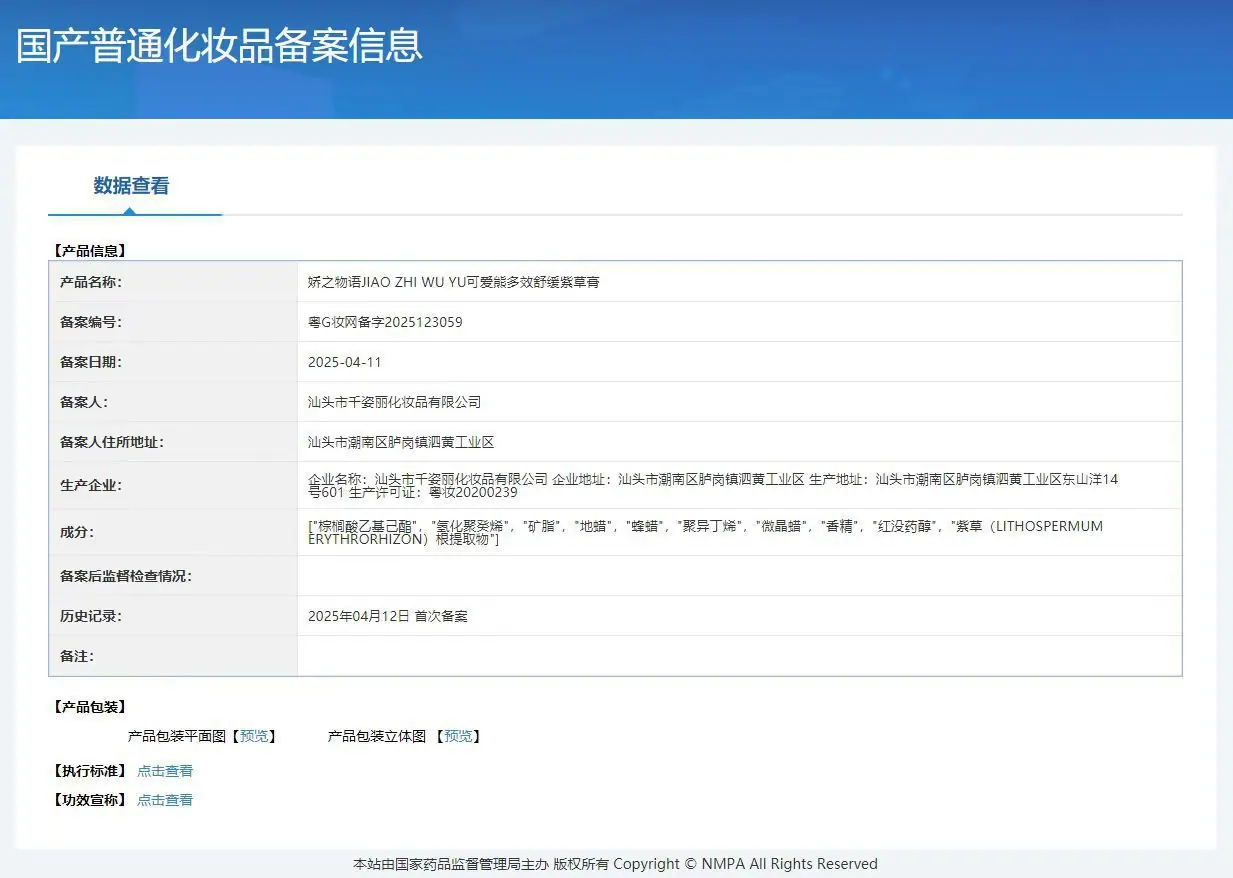Click the 备案编号 label cell
This screenshot has width=1233, height=878.
173,322
